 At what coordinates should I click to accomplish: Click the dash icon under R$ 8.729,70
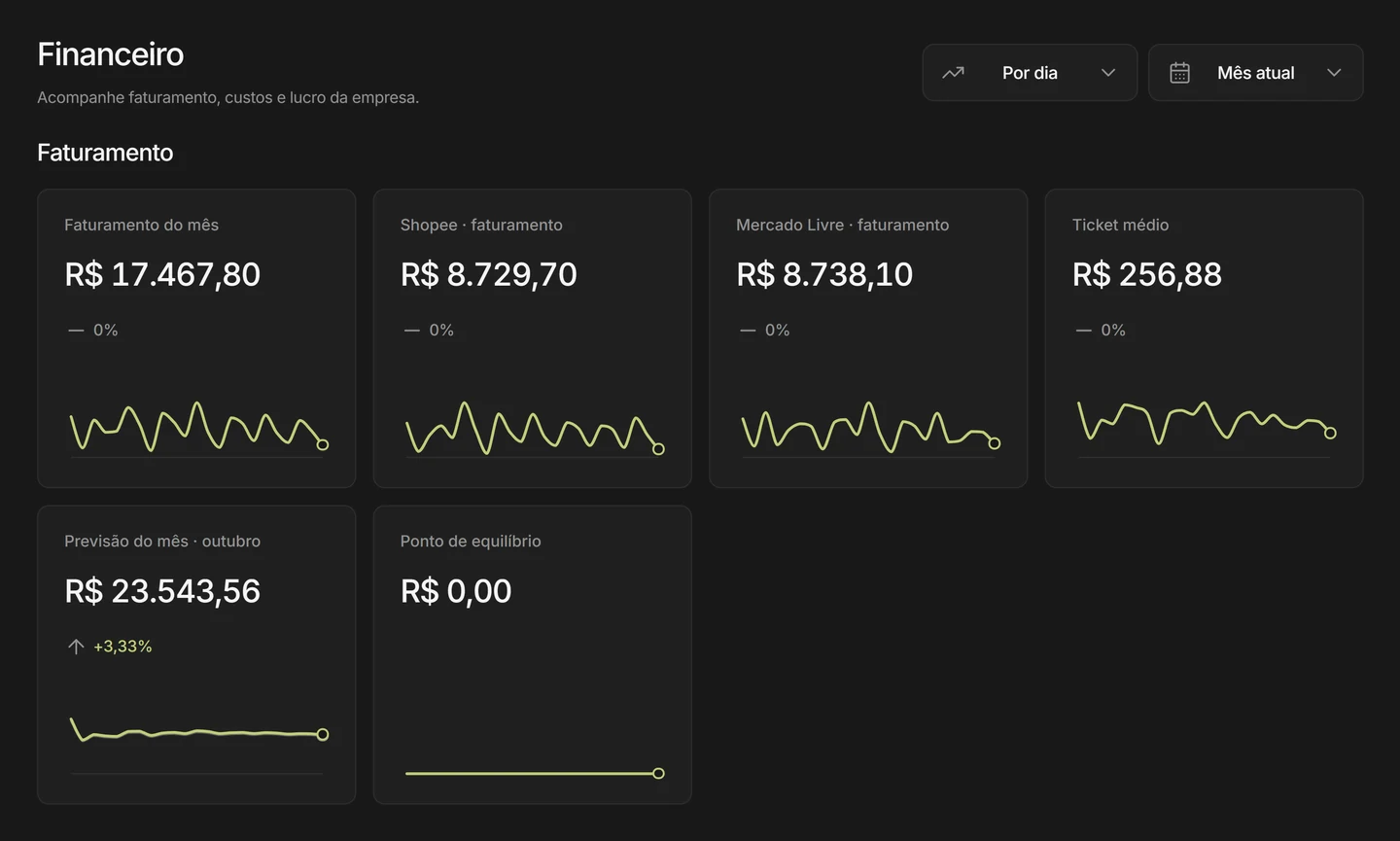tap(412, 331)
